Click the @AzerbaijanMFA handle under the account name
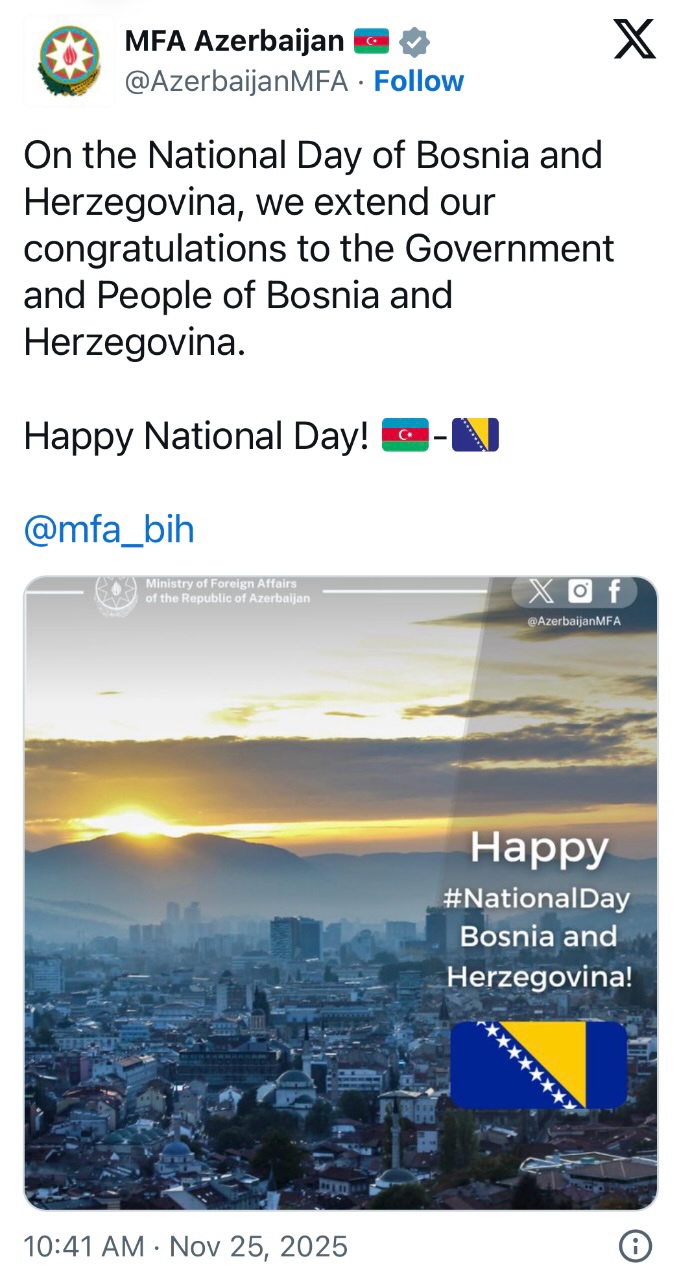This screenshot has height=1271, width=686. (x=236, y=81)
